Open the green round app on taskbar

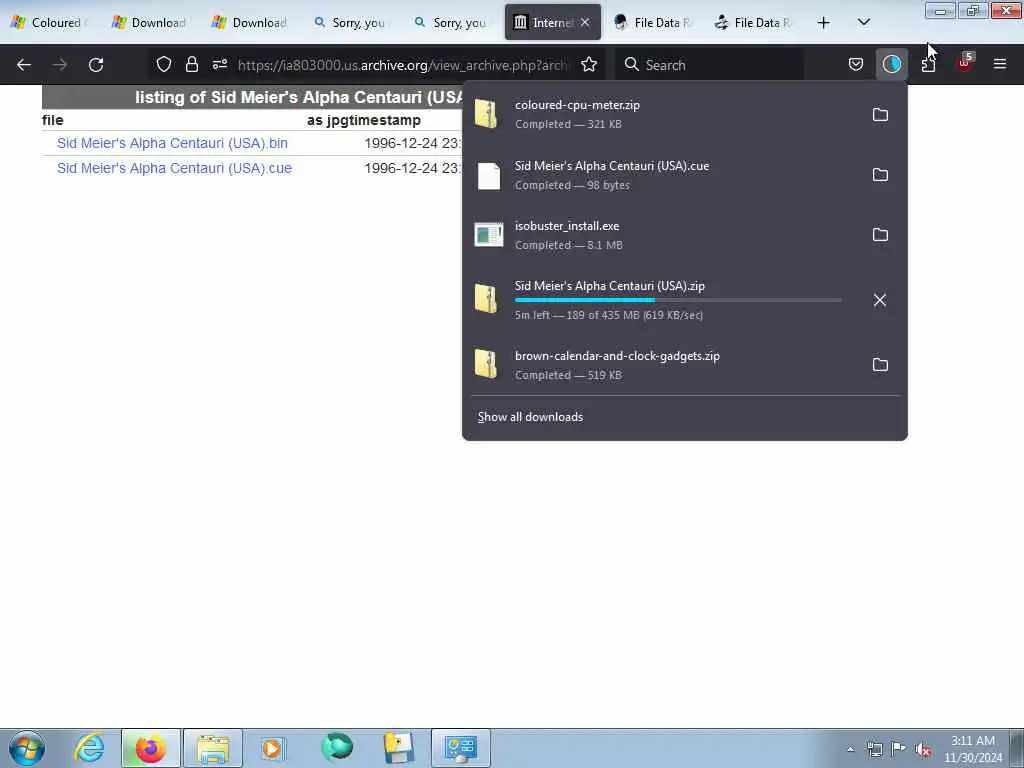pyautogui.click(x=337, y=748)
